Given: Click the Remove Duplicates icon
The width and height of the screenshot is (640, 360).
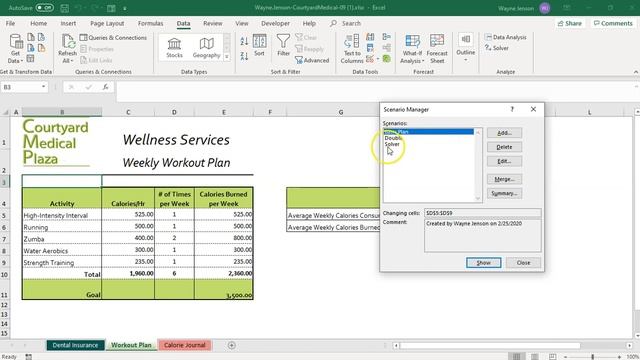Looking at the screenshot, I should click(x=370, y=48).
